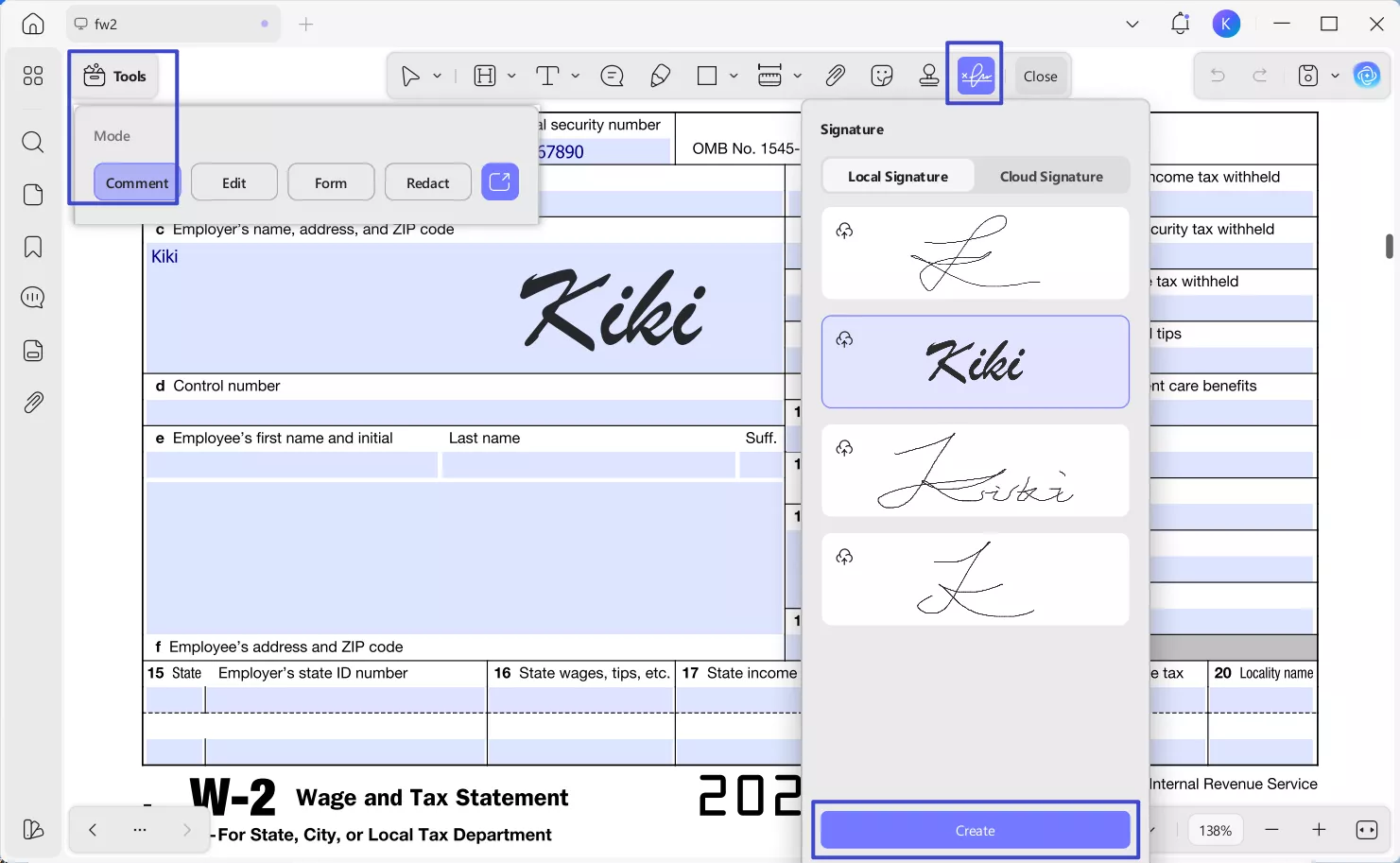Click the Last name input field

pyautogui.click(x=589, y=464)
